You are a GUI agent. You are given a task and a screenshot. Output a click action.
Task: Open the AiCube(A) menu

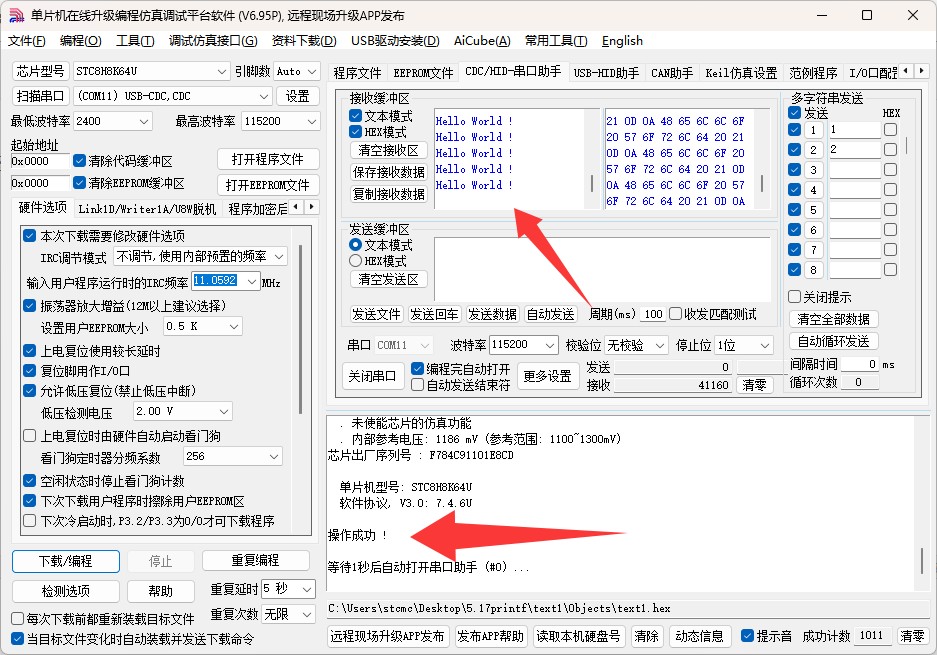482,41
